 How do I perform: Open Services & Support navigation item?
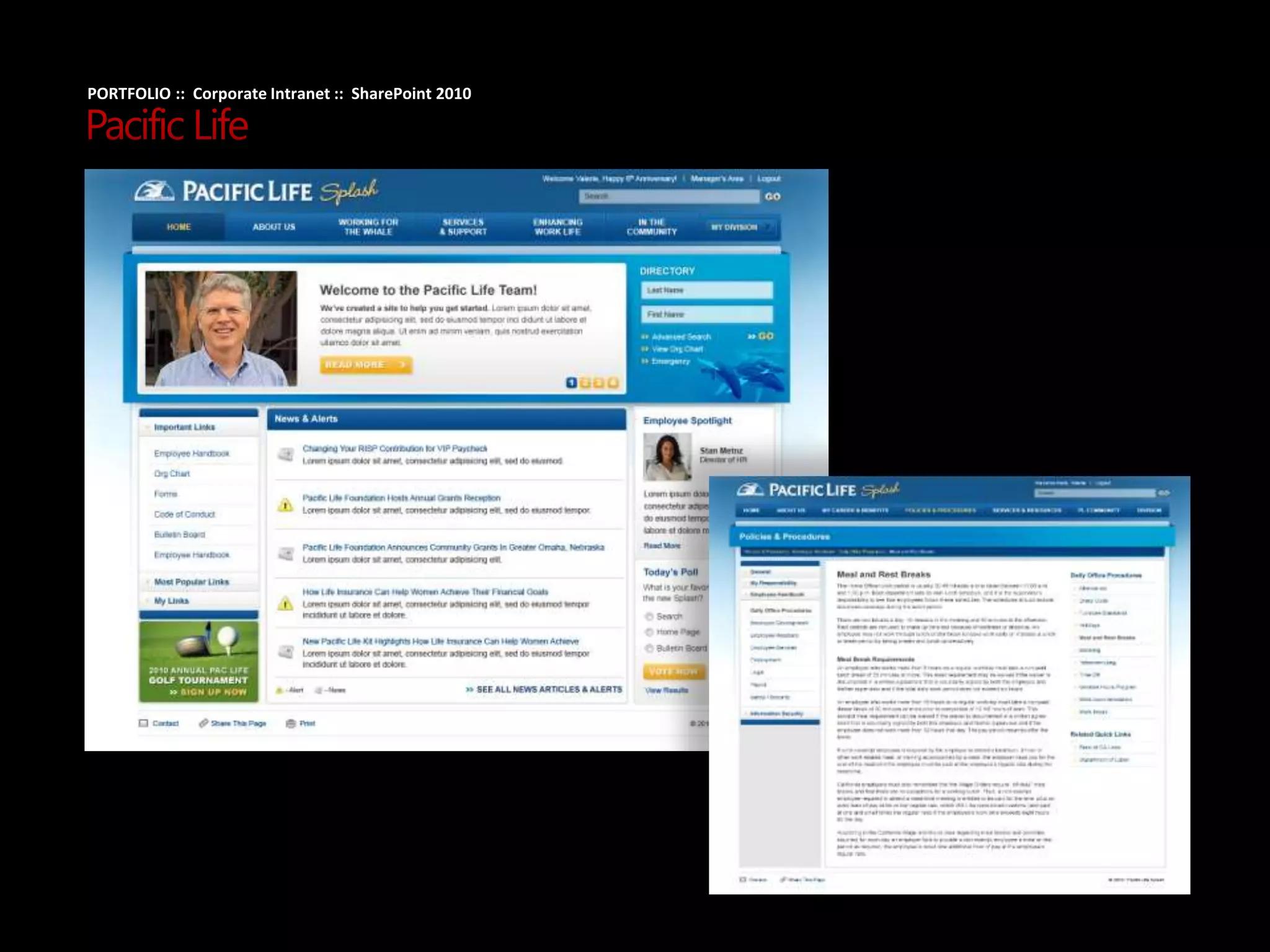click(463, 227)
